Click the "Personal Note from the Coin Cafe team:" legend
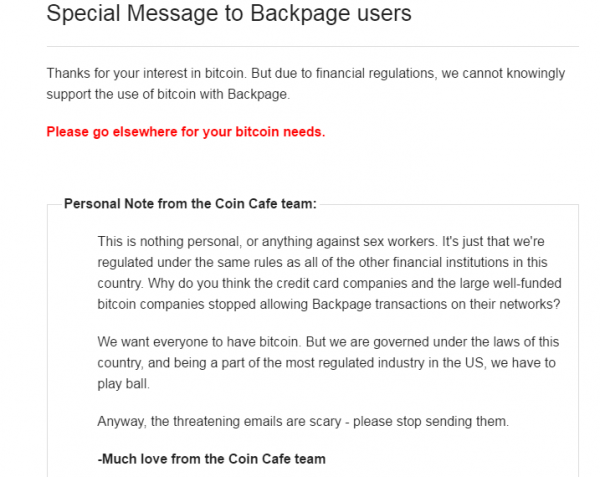This screenshot has height=477, width=600. (190, 204)
